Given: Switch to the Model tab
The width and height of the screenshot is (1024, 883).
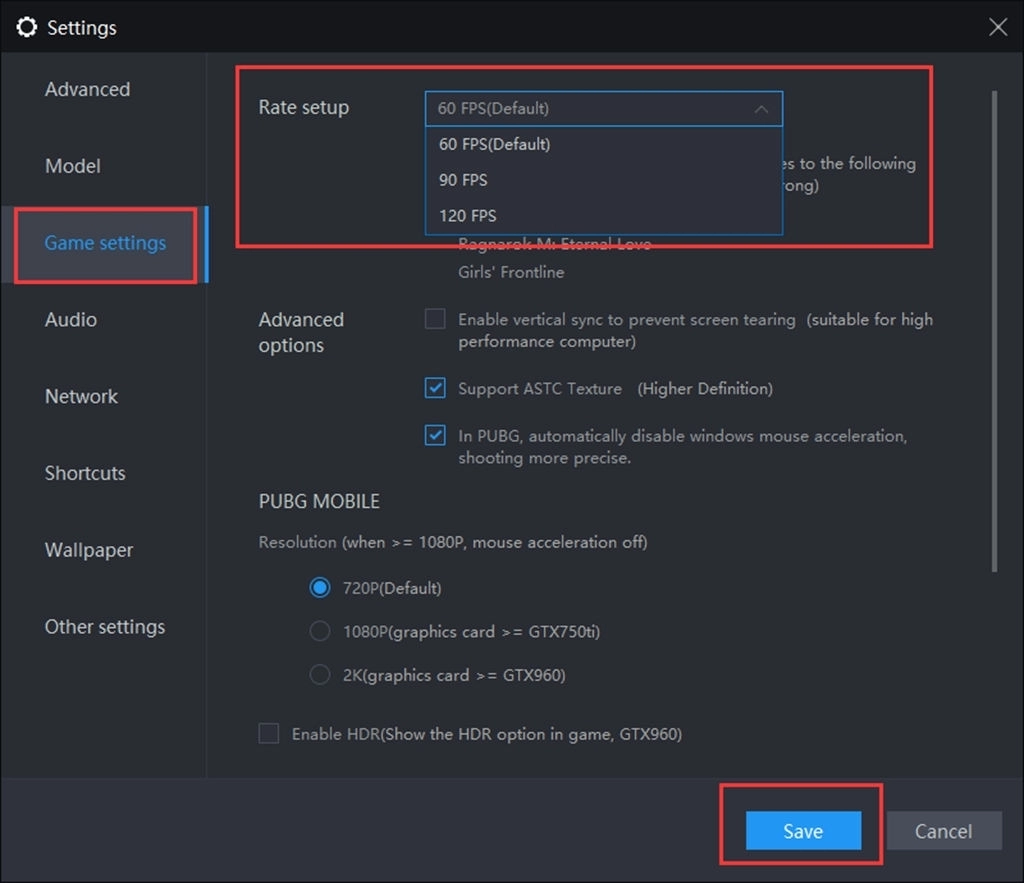Looking at the screenshot, I should click(72, 166).
